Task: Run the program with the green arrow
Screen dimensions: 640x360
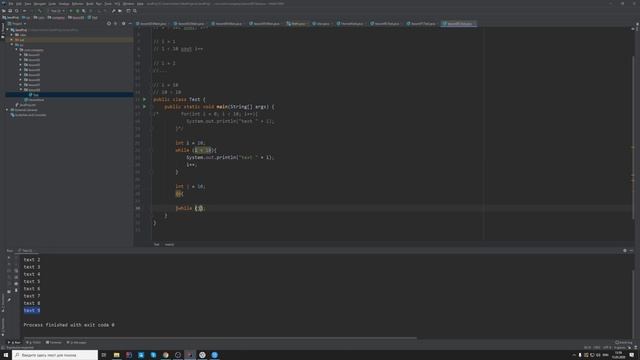Action: [x=71, y=11]
